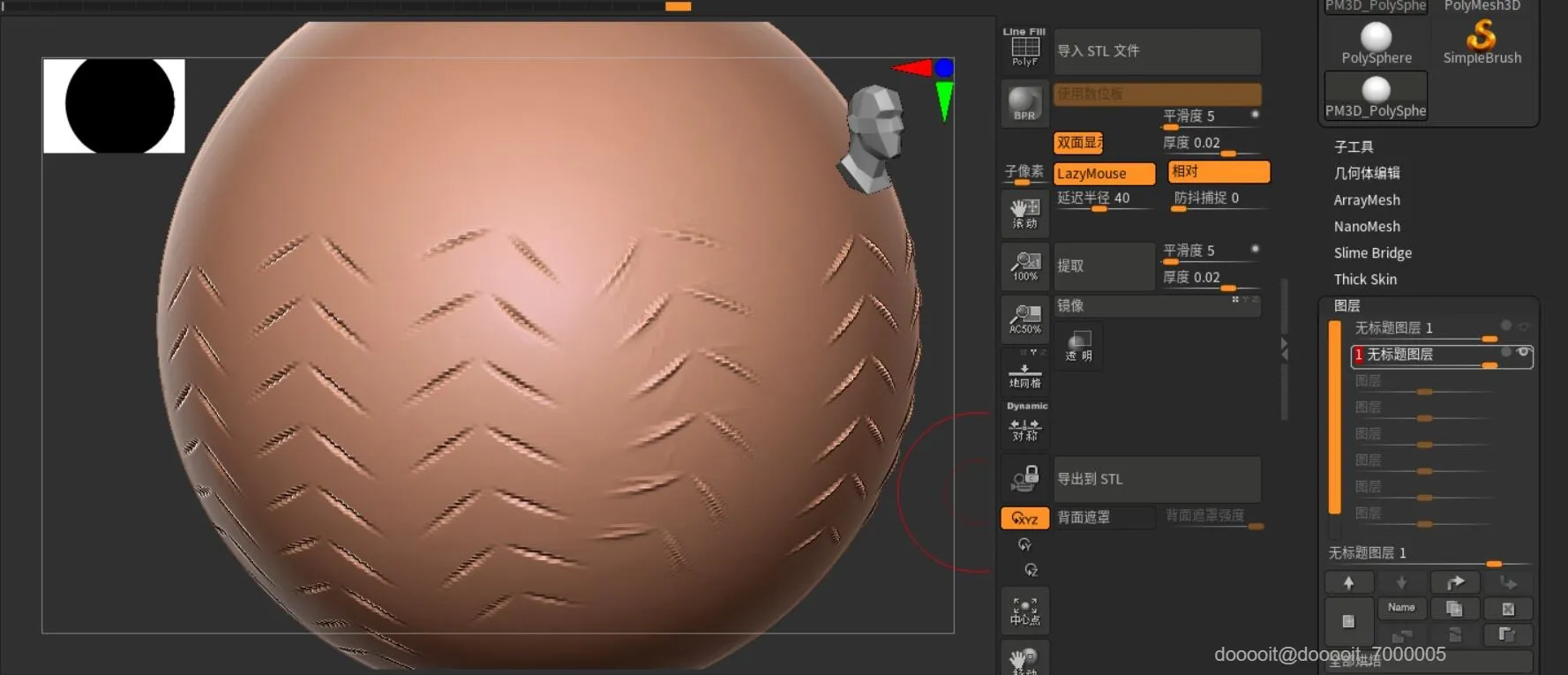The image size is (1568, 675).
Task: Set canvas zoom to 100% actual size
Action: 1024,266
